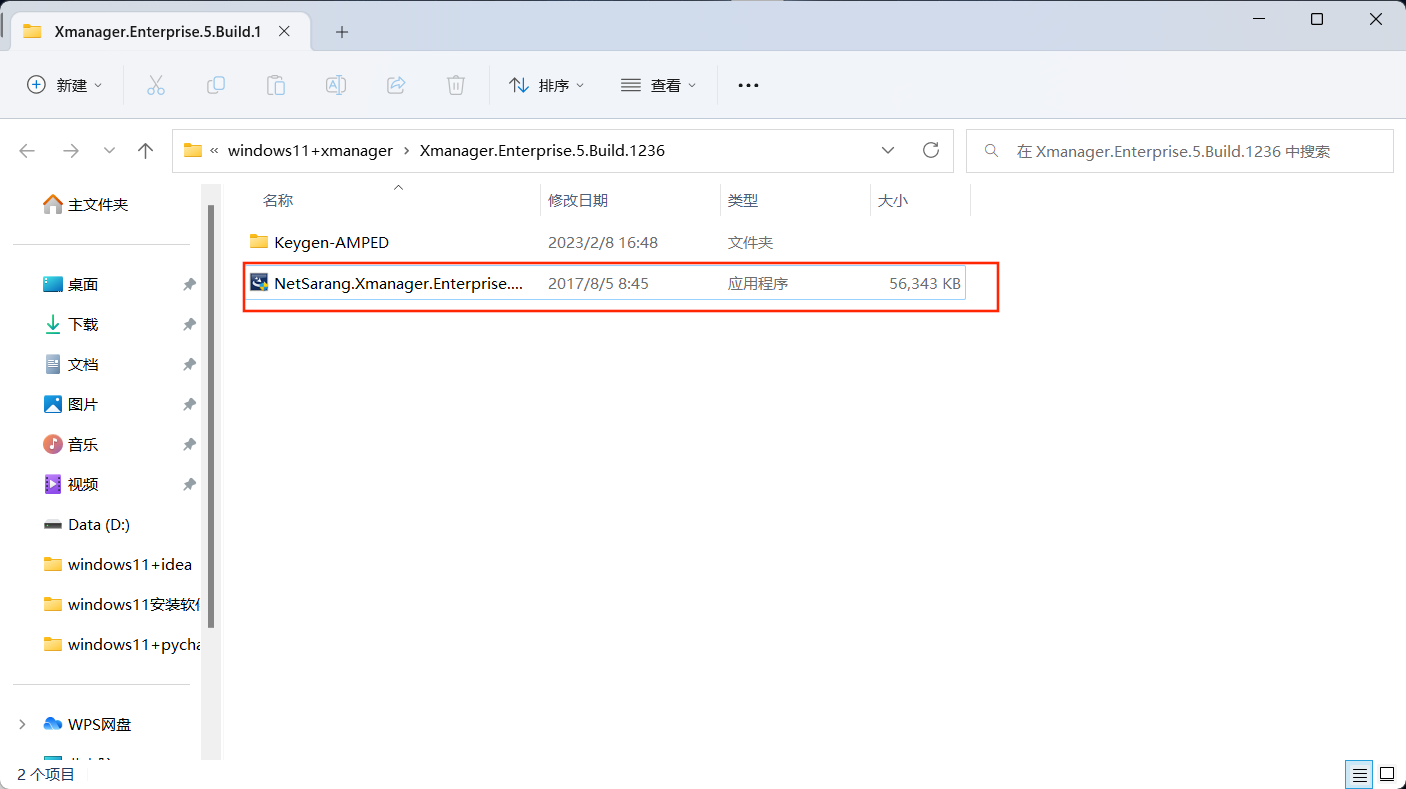The image size is (1406, 789).
Task: Click the 2017/8/5 8:45 date cell
Action: [x=598, y=284]
